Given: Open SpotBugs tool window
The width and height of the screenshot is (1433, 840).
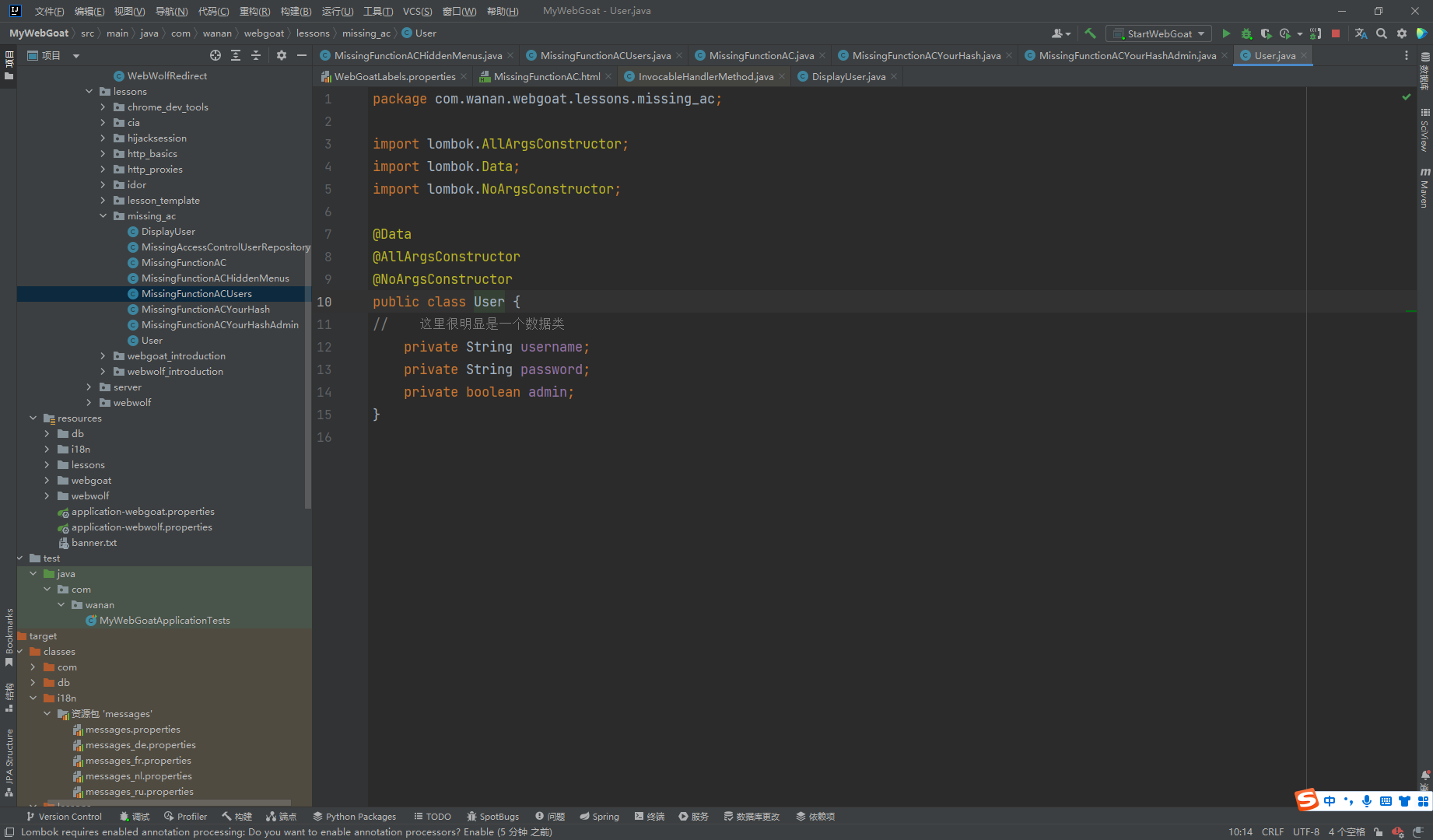Looking at the screenshot, I should [493, 816].
